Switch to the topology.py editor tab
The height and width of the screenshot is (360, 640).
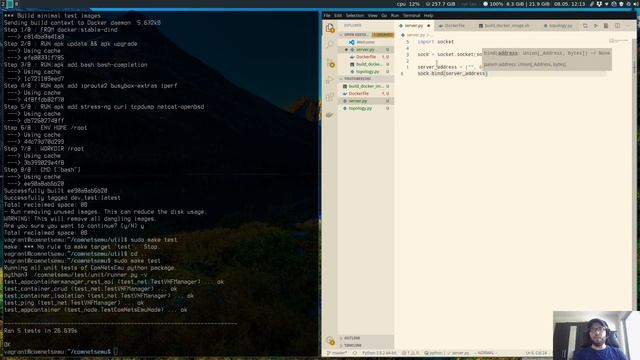pyautogui.click(x=560, y=26)
